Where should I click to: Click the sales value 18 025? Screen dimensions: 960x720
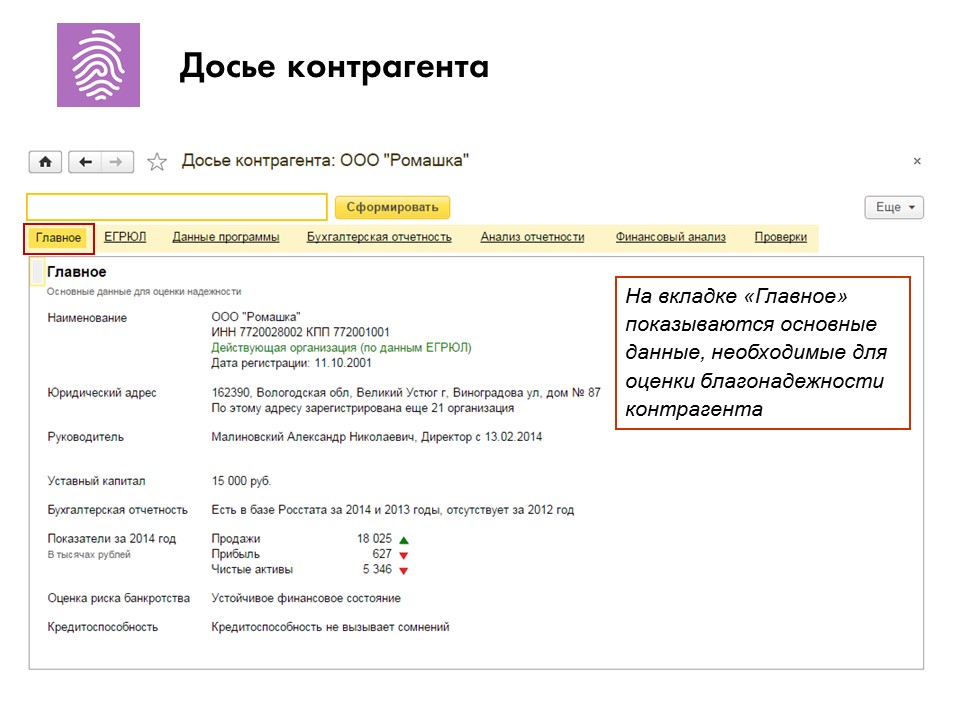click(x=374, y=539)
